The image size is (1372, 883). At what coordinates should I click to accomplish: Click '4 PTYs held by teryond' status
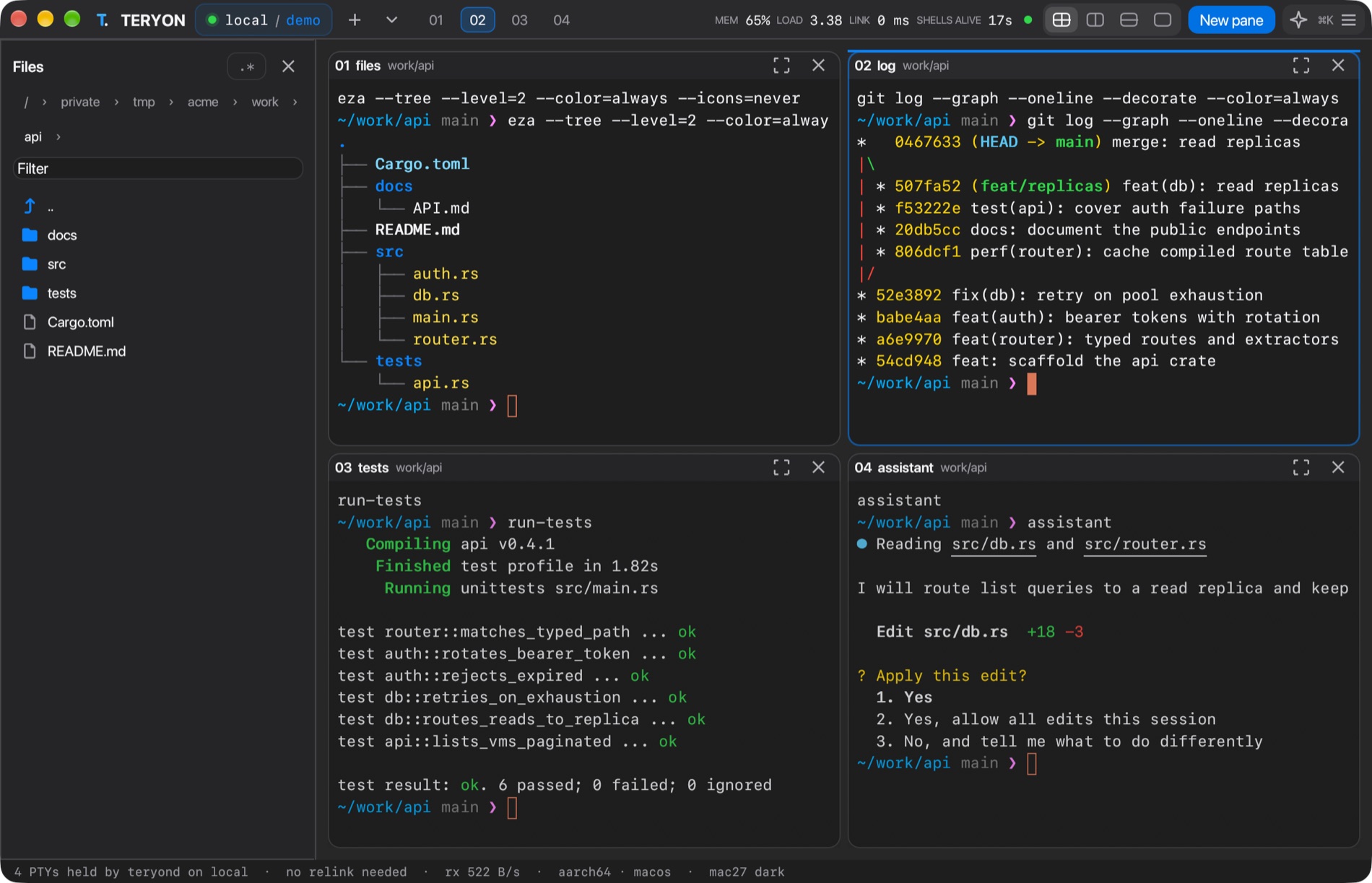[x=131, y=872]
